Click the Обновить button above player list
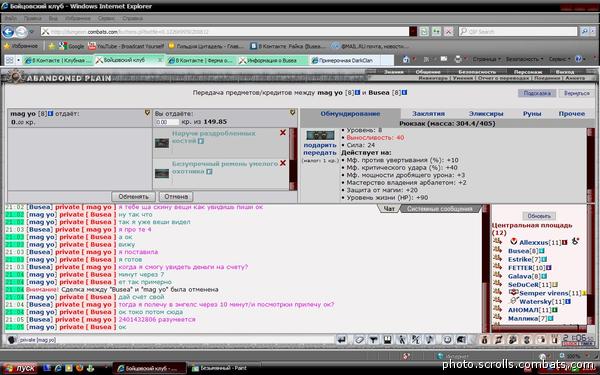The image size is (600, 375). [539, 216]
